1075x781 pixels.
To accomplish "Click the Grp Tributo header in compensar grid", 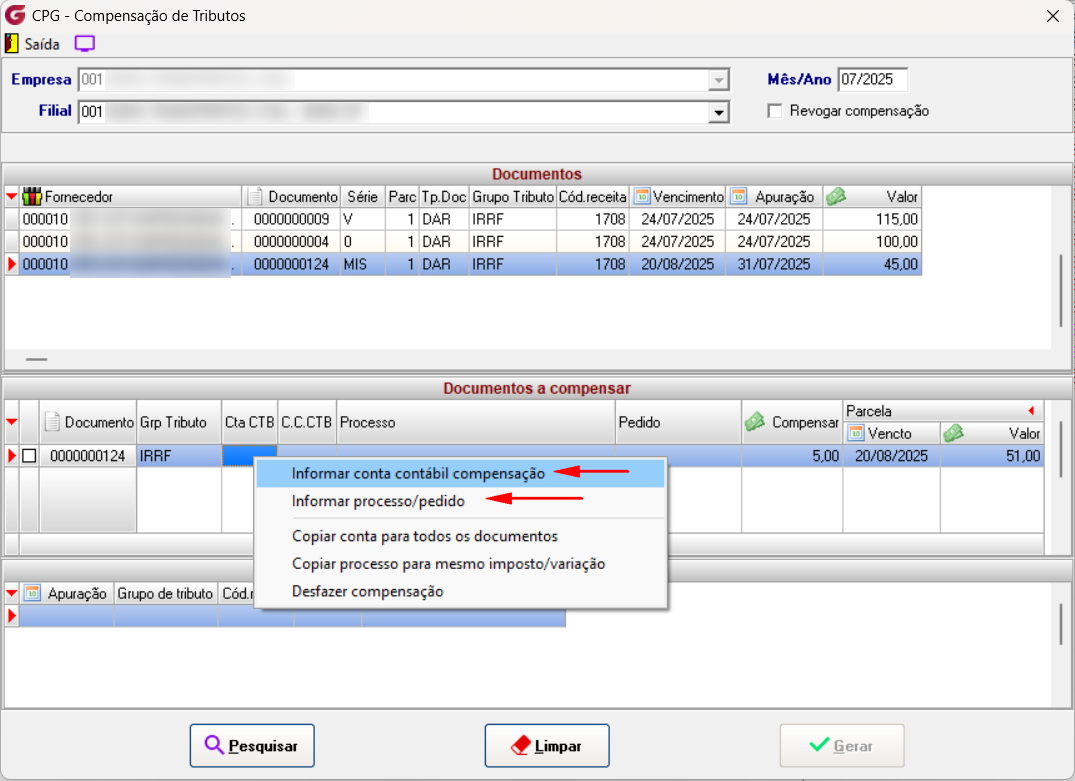I will coord(178,422).
